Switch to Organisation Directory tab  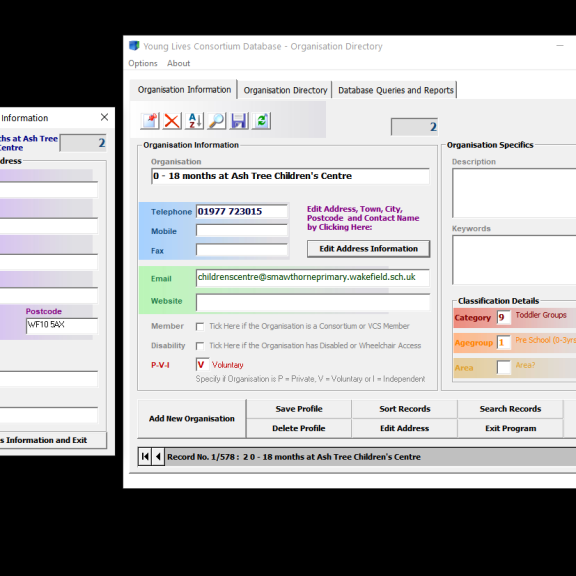[285, 90]
